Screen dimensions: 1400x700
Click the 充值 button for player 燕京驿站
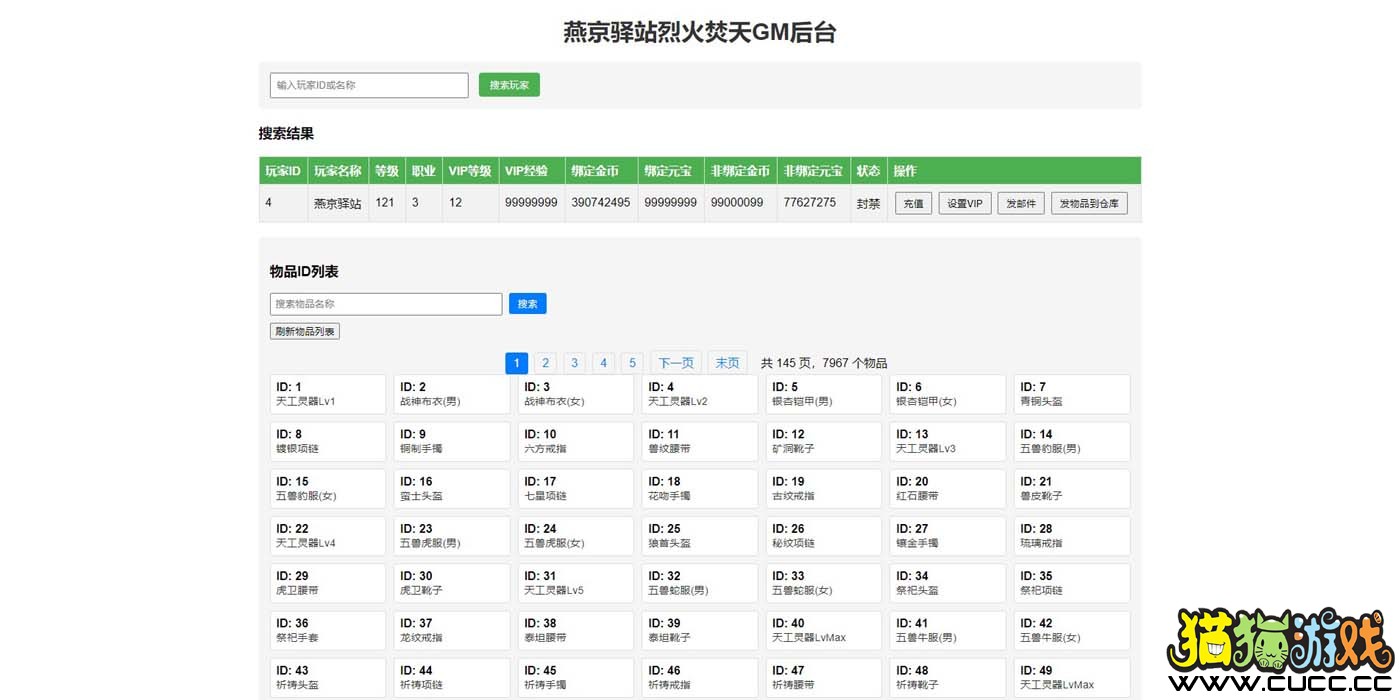point(913,203)
